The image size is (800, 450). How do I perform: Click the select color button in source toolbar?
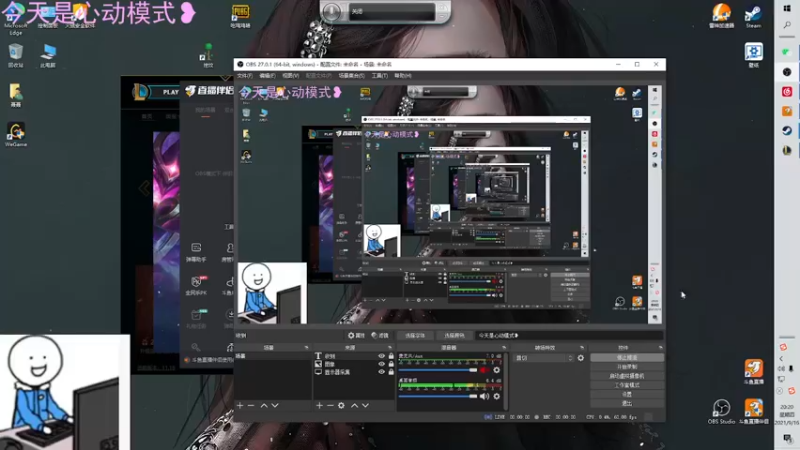click(454, 335)
